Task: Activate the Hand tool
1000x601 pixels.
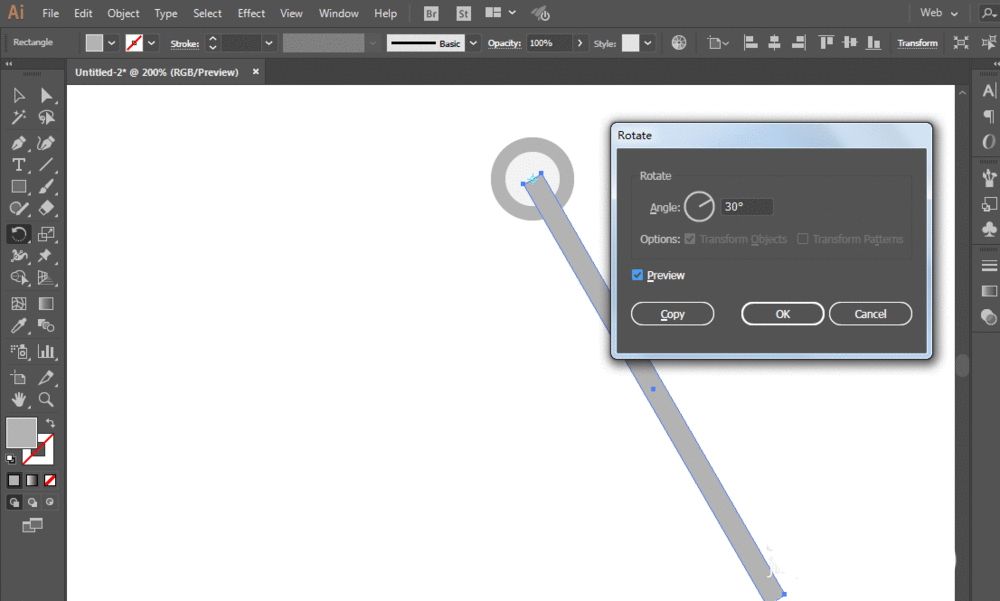Action: (18, 399)
